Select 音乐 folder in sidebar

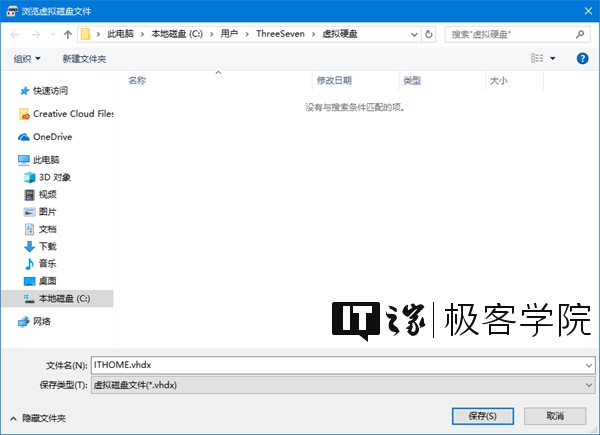coord(47,263)
